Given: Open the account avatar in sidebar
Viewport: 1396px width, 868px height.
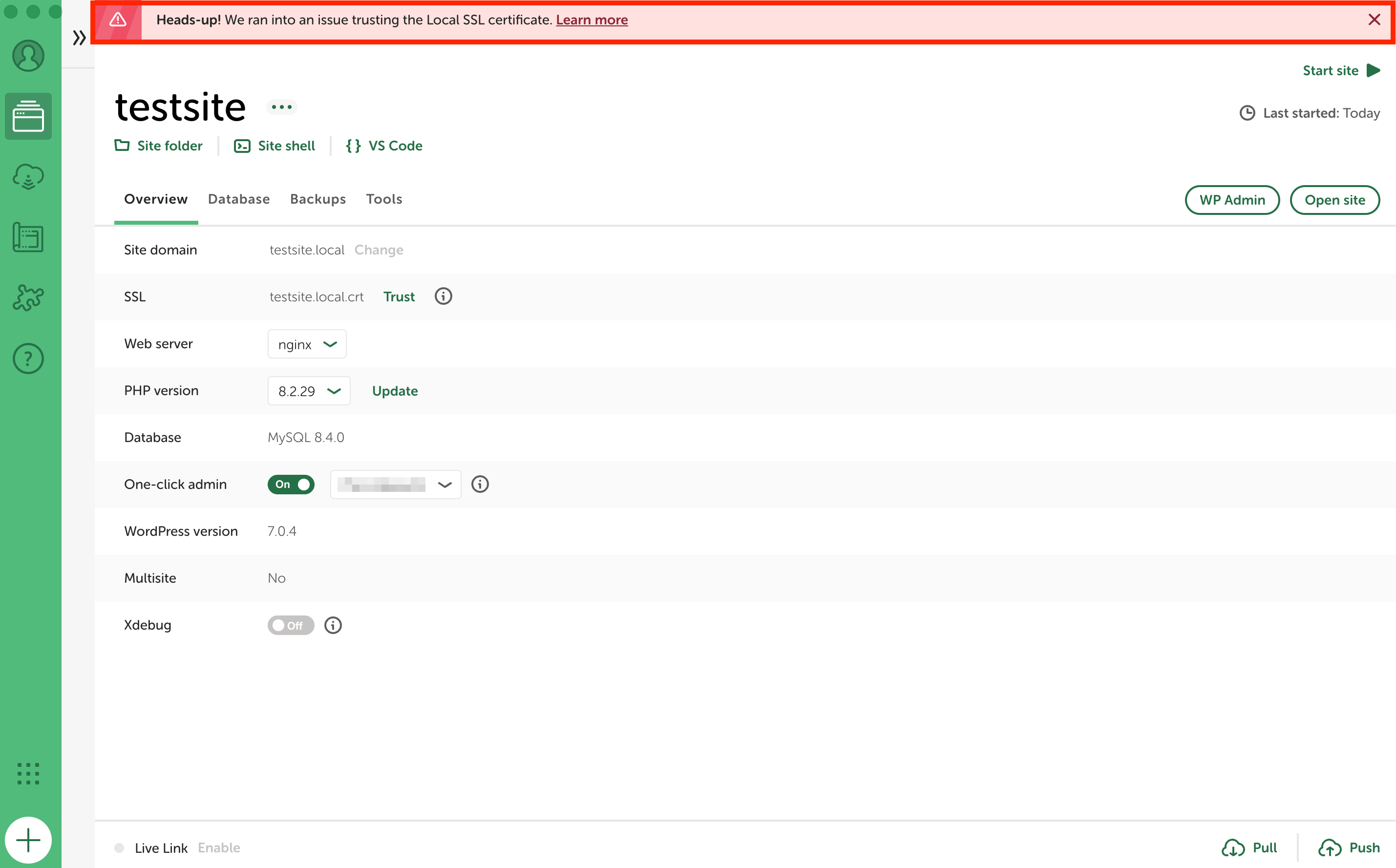Looking at the screenshot, I should tap(28, 56).
